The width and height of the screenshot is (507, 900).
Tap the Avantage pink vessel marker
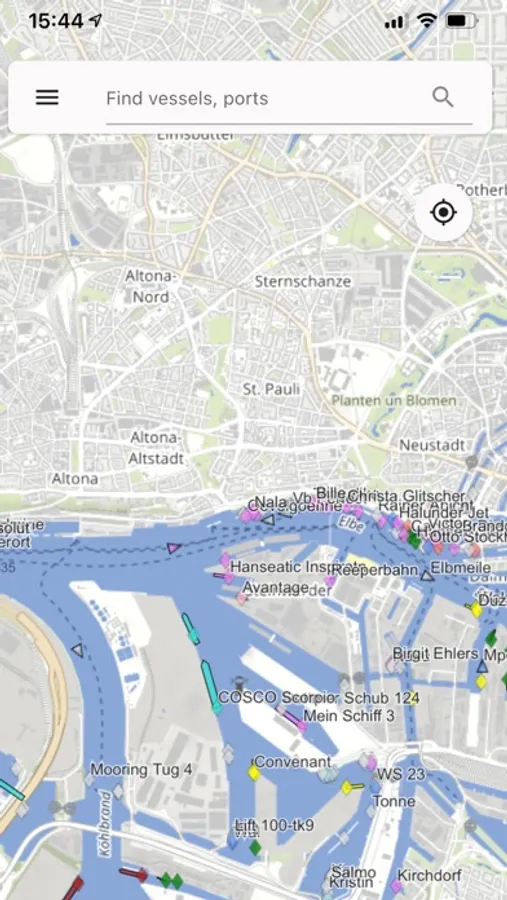242,598
